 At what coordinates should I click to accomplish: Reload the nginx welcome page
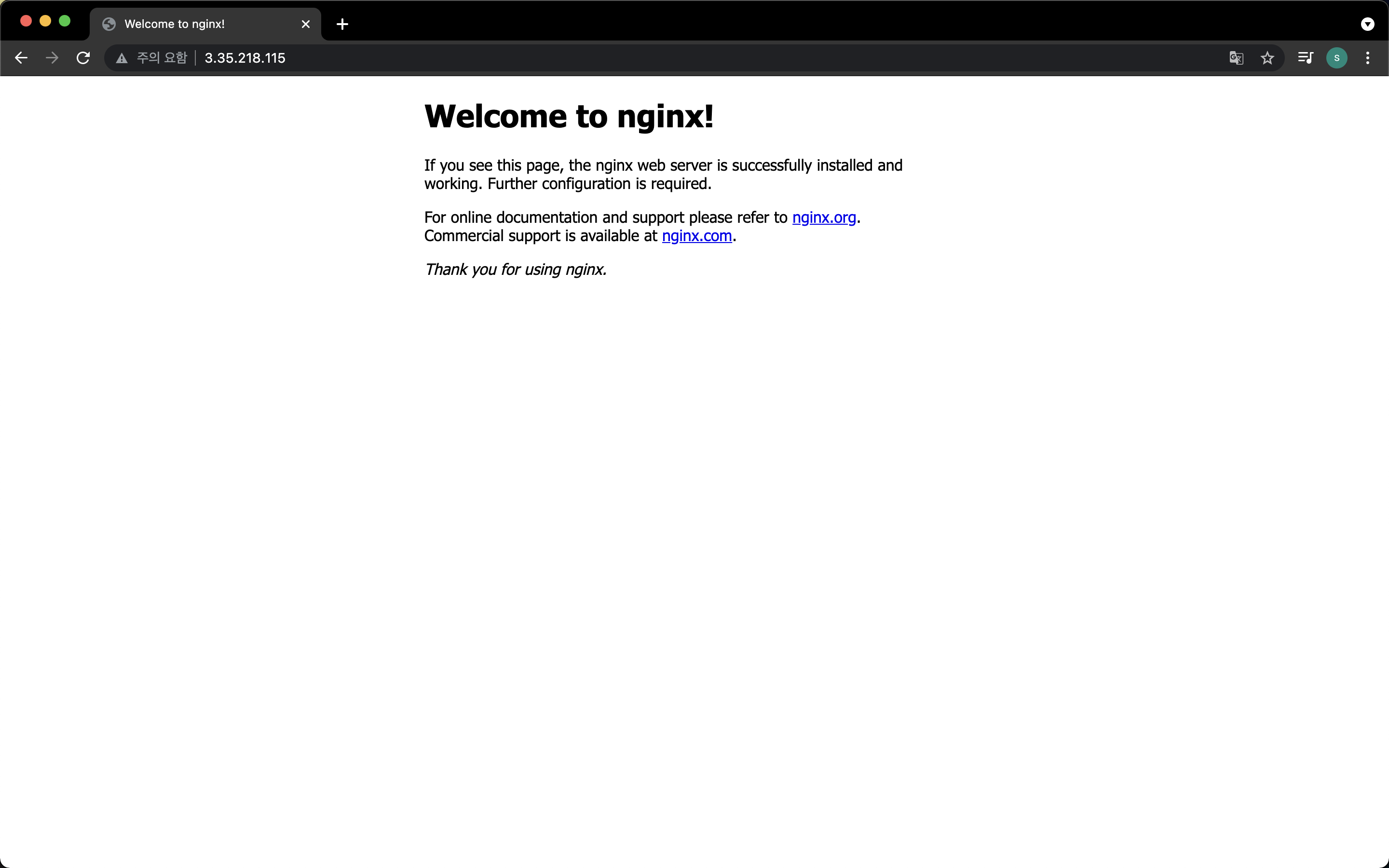[83, 58]
